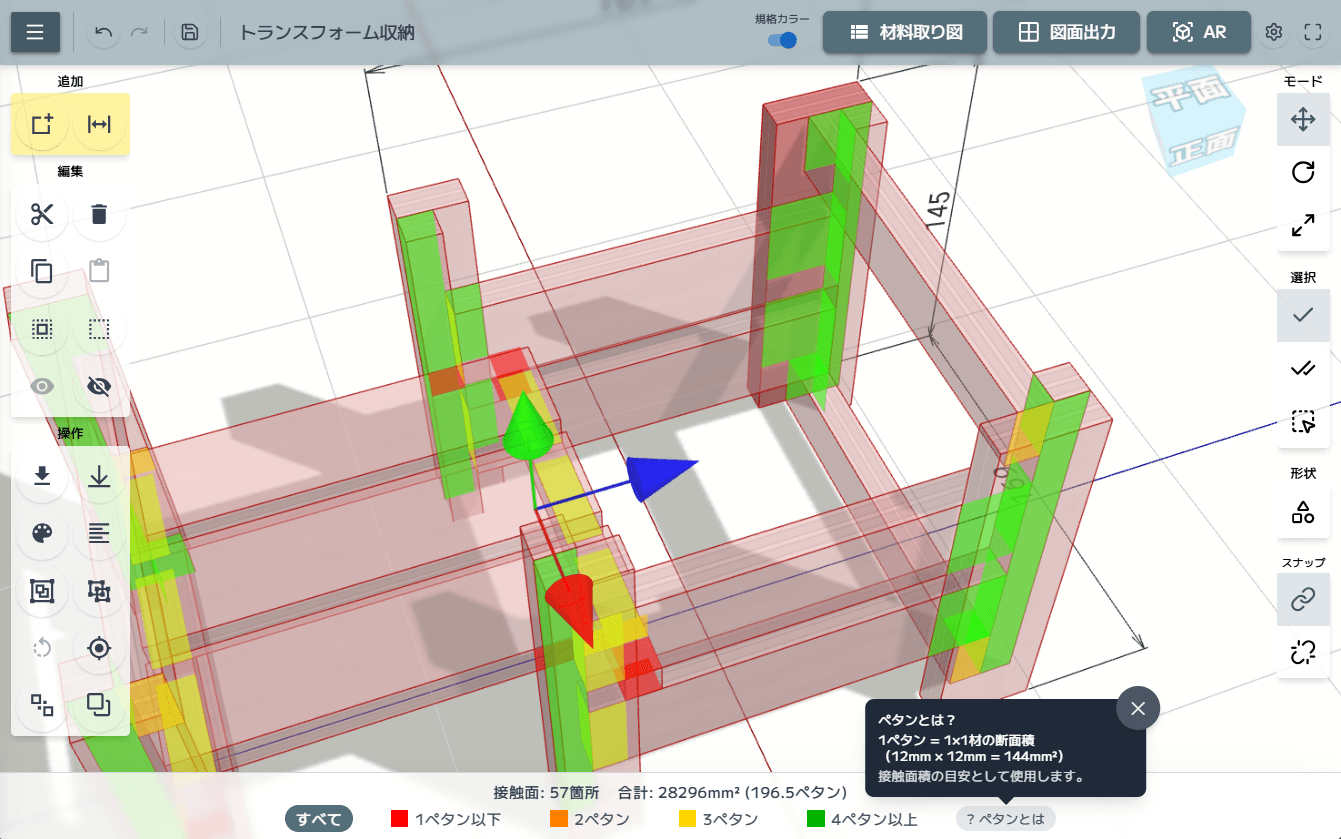Click the red 1ペタン以下 color legend
This screenshot has height=839, width=1341.
tap(445, 819)
